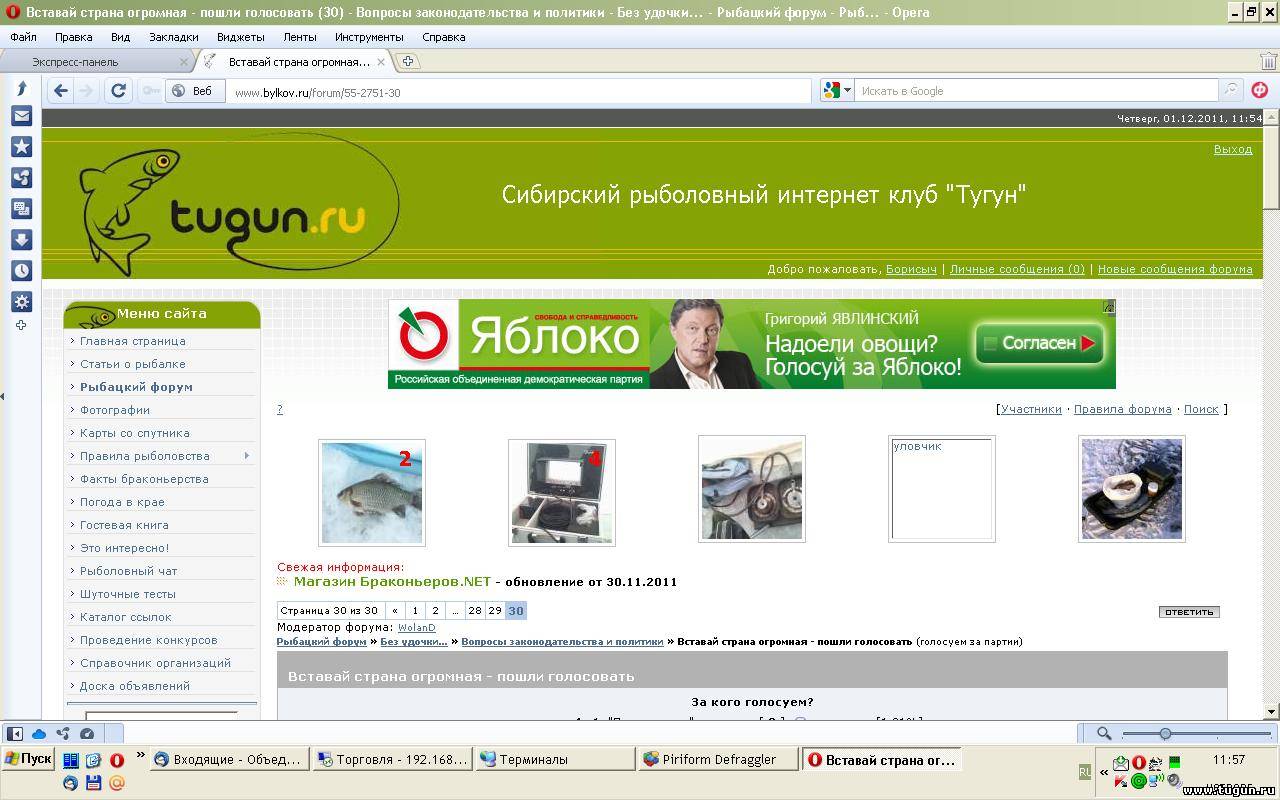Switch to Piriform Defraggler taskbar window
The width and height of the screenshot is (1280, 800).
(x=718, y=760)
